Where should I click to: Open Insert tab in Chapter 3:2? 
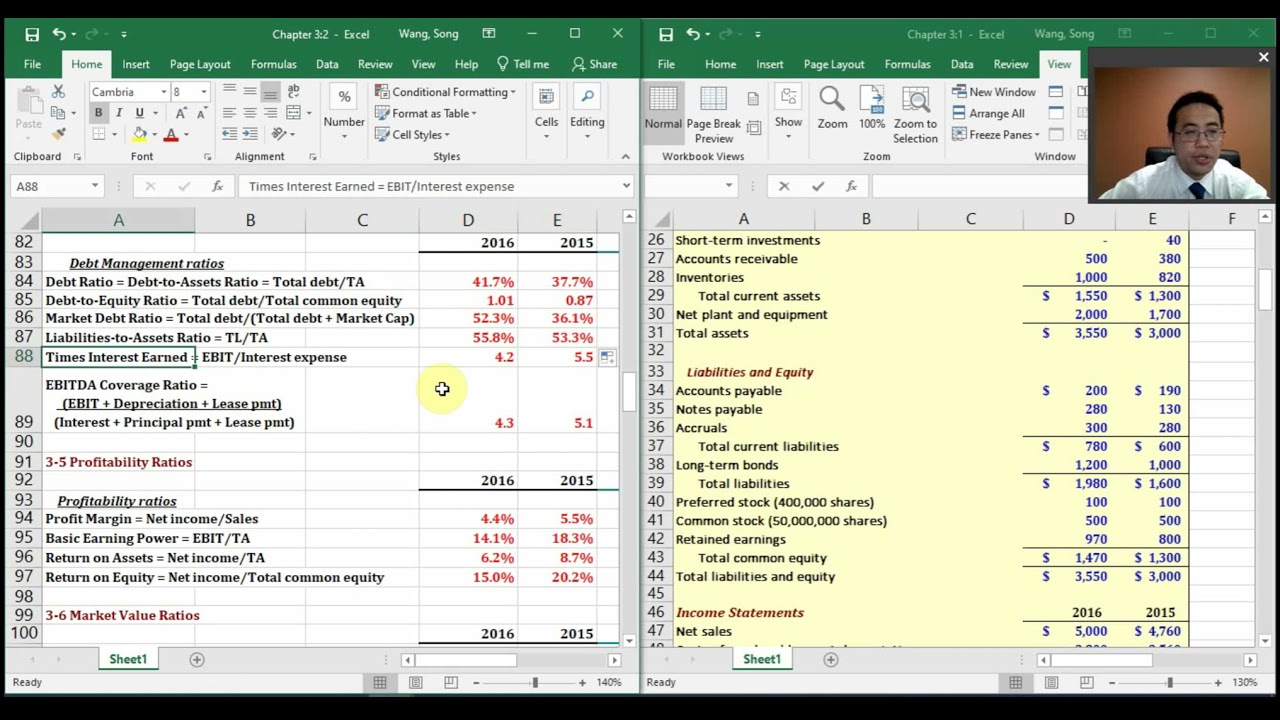tap(136, 64)
